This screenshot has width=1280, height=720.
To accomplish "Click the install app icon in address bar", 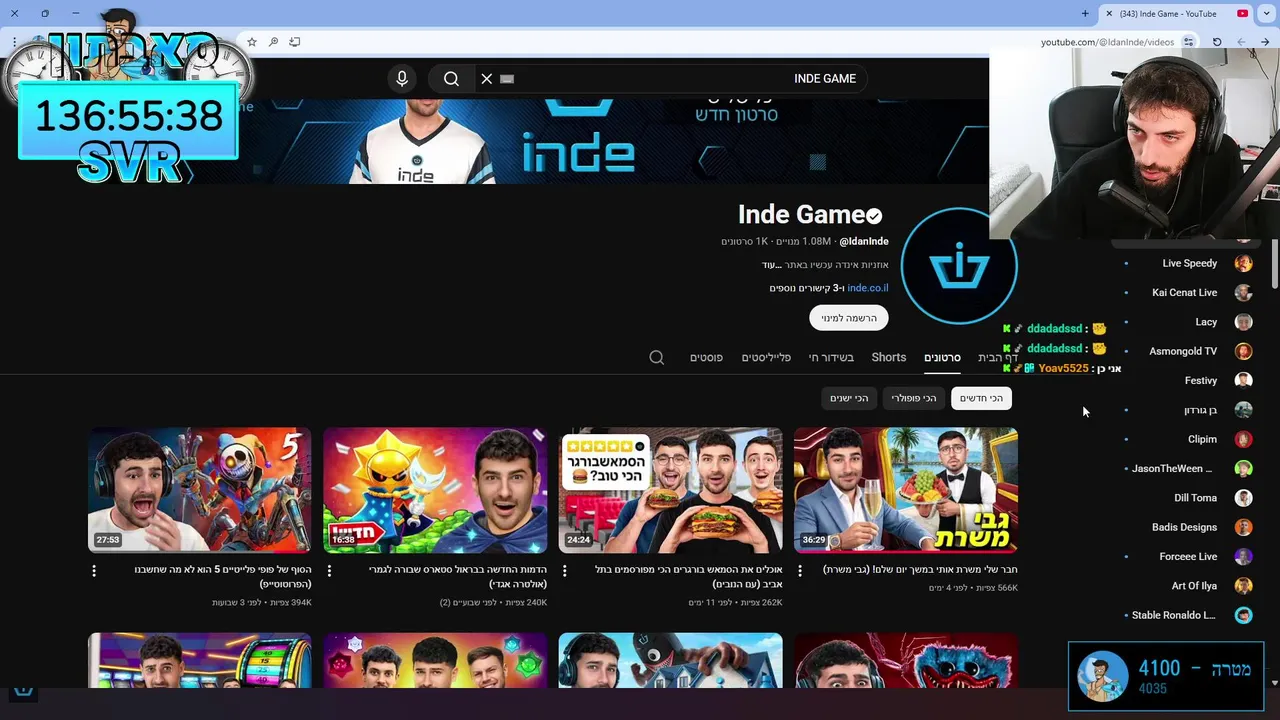I will click(x=295, y=42).
